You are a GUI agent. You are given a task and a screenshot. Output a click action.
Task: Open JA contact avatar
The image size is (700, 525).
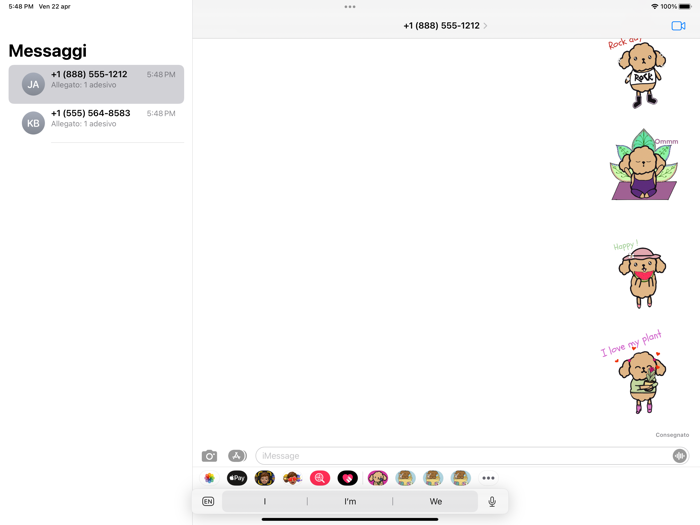(x=33, y=84)
